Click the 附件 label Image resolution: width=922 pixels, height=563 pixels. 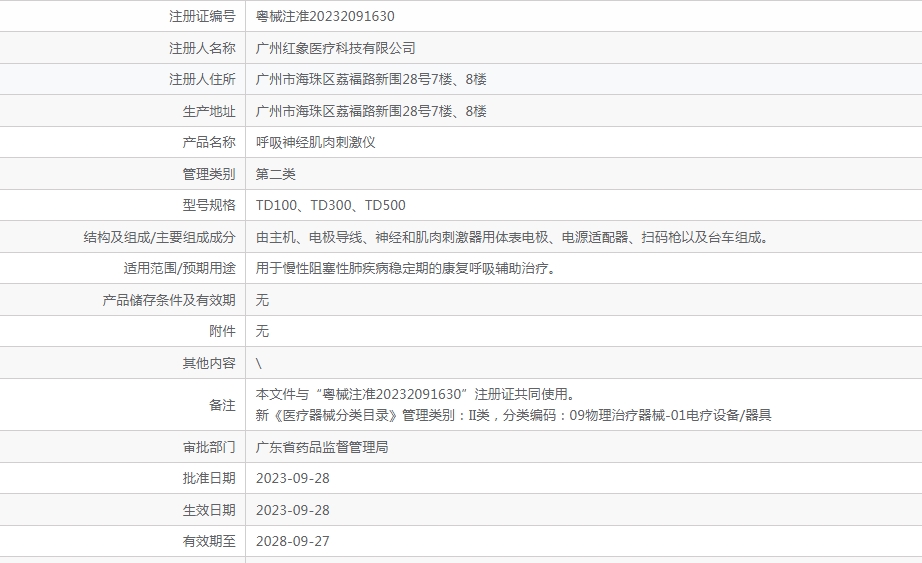coord(222,331)
